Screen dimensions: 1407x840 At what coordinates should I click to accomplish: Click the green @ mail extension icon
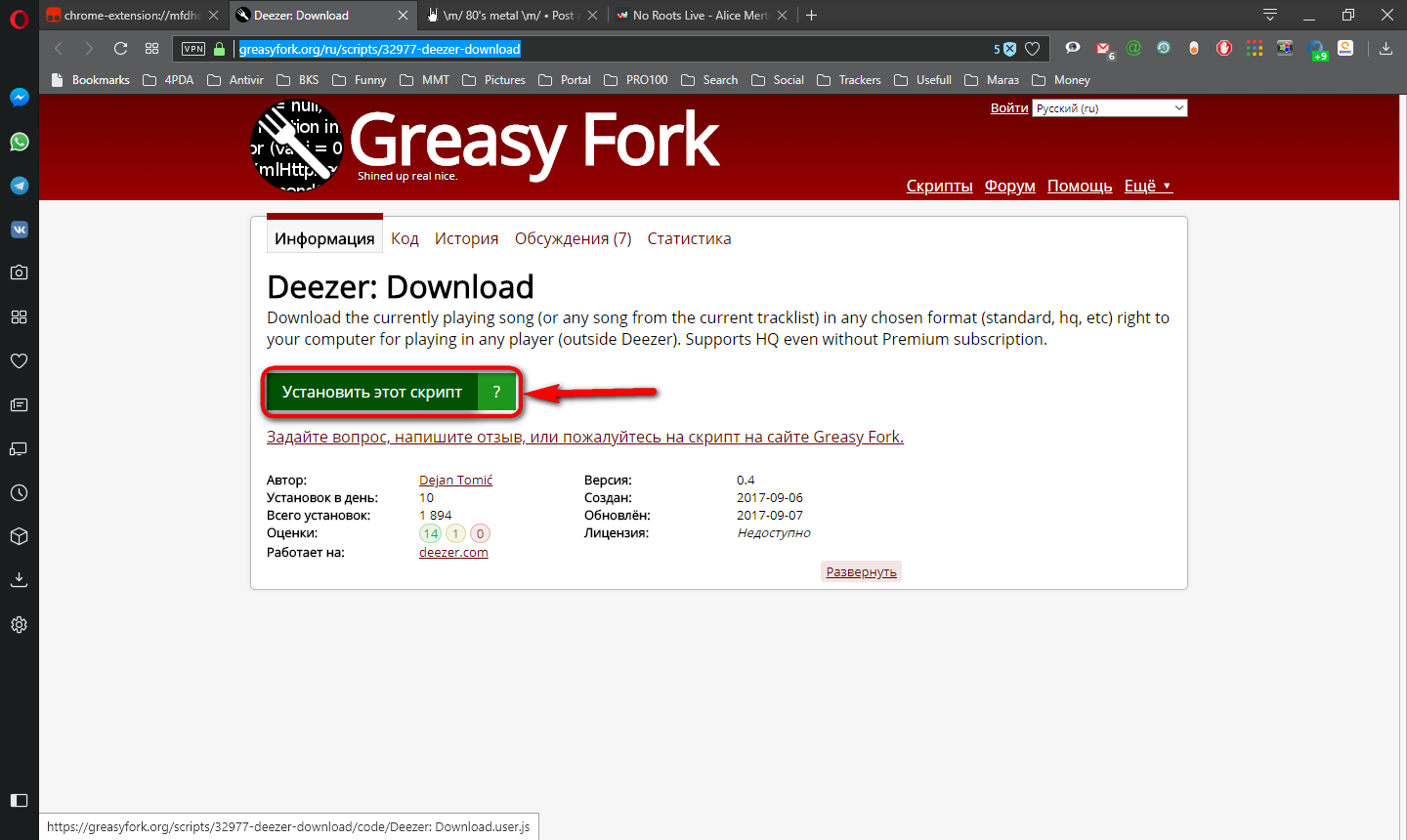[1133, 48]
